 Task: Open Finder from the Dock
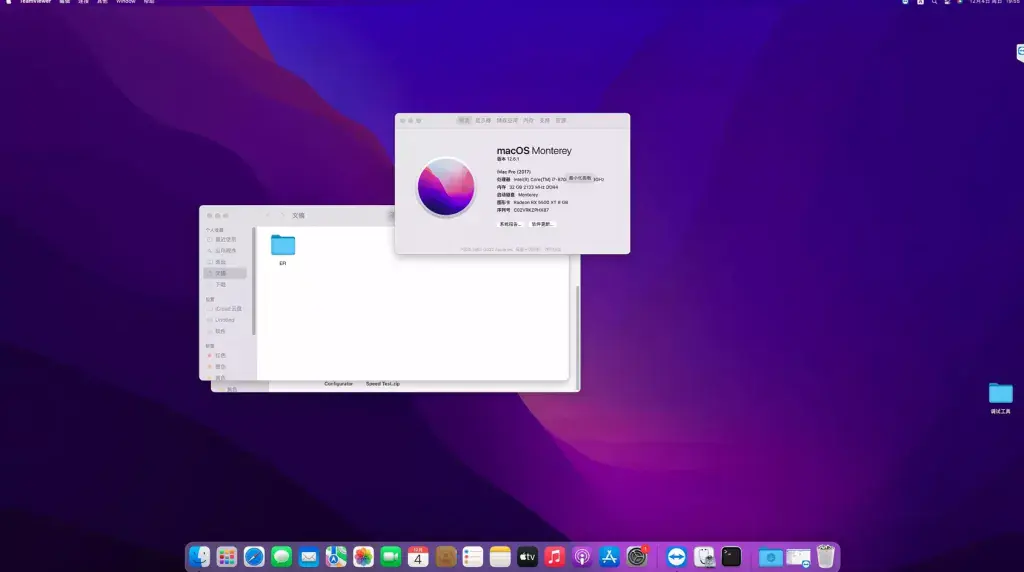point(199,556)
